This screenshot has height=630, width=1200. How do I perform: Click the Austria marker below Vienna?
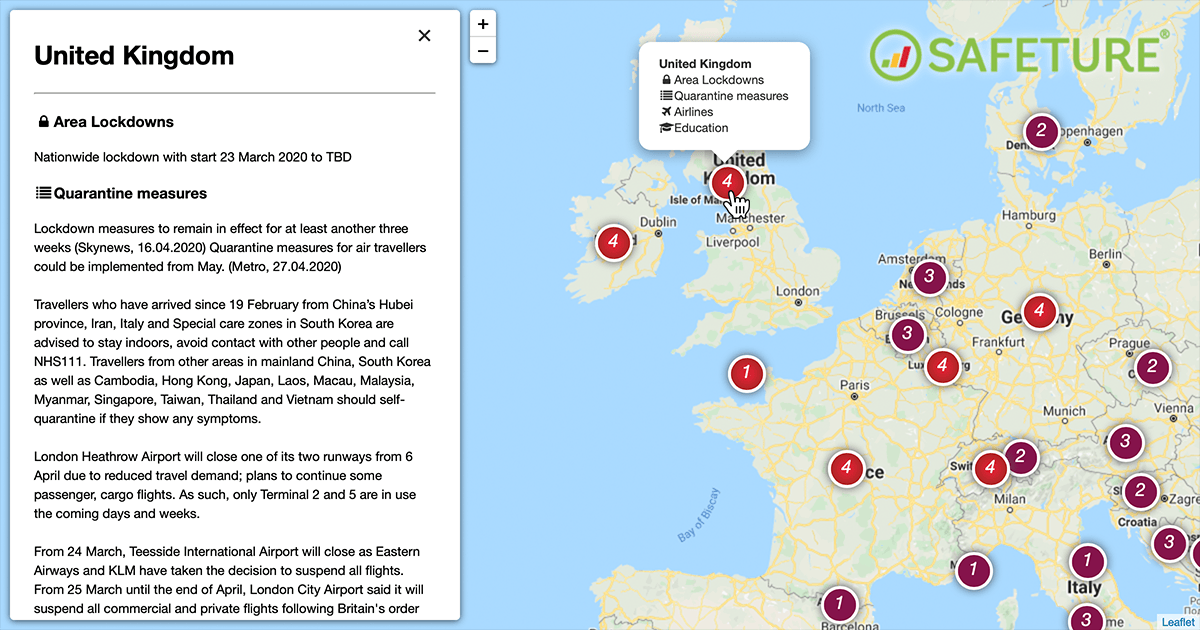(1125, 441)
